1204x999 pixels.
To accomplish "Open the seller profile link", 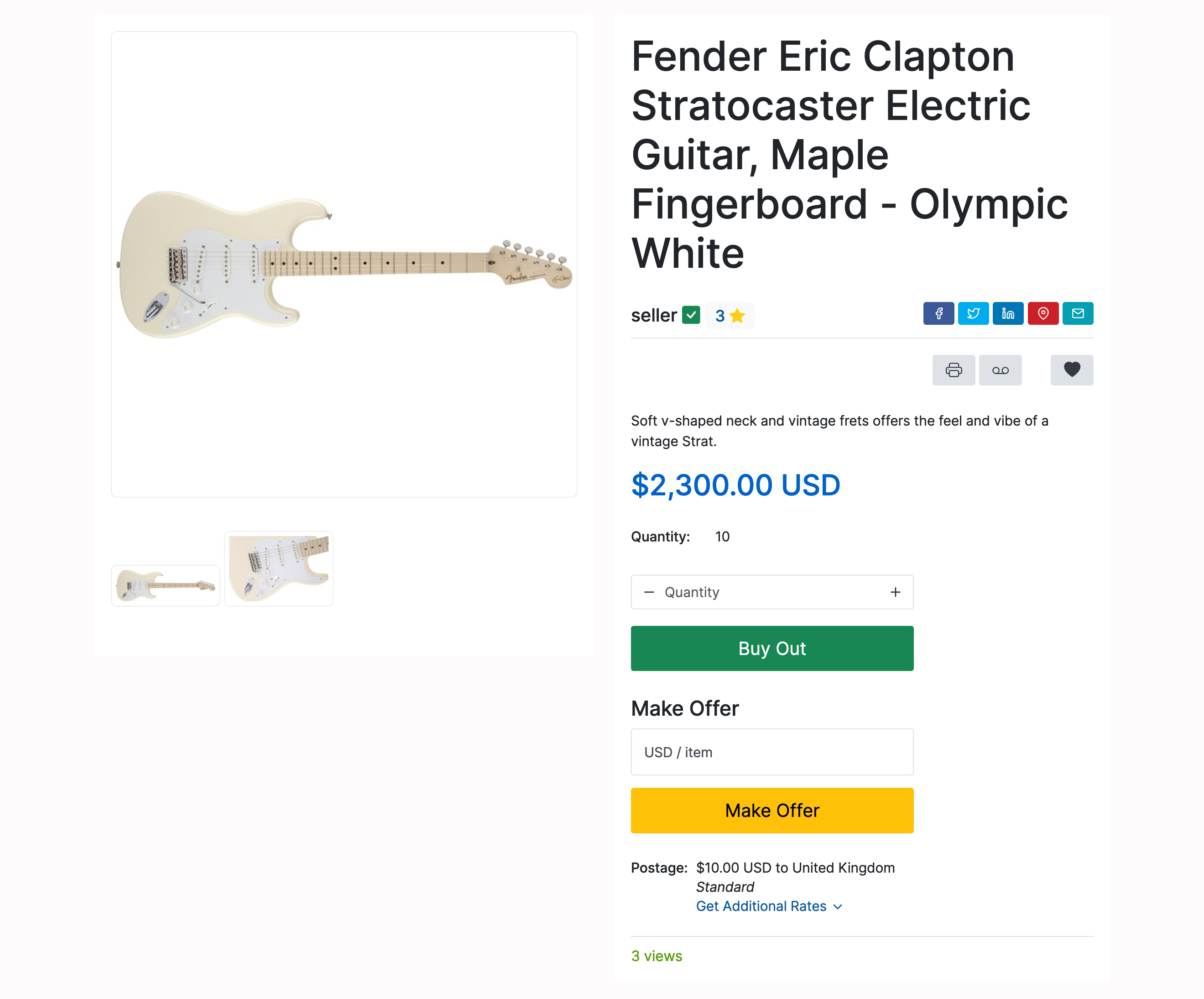I will [654, 315].
